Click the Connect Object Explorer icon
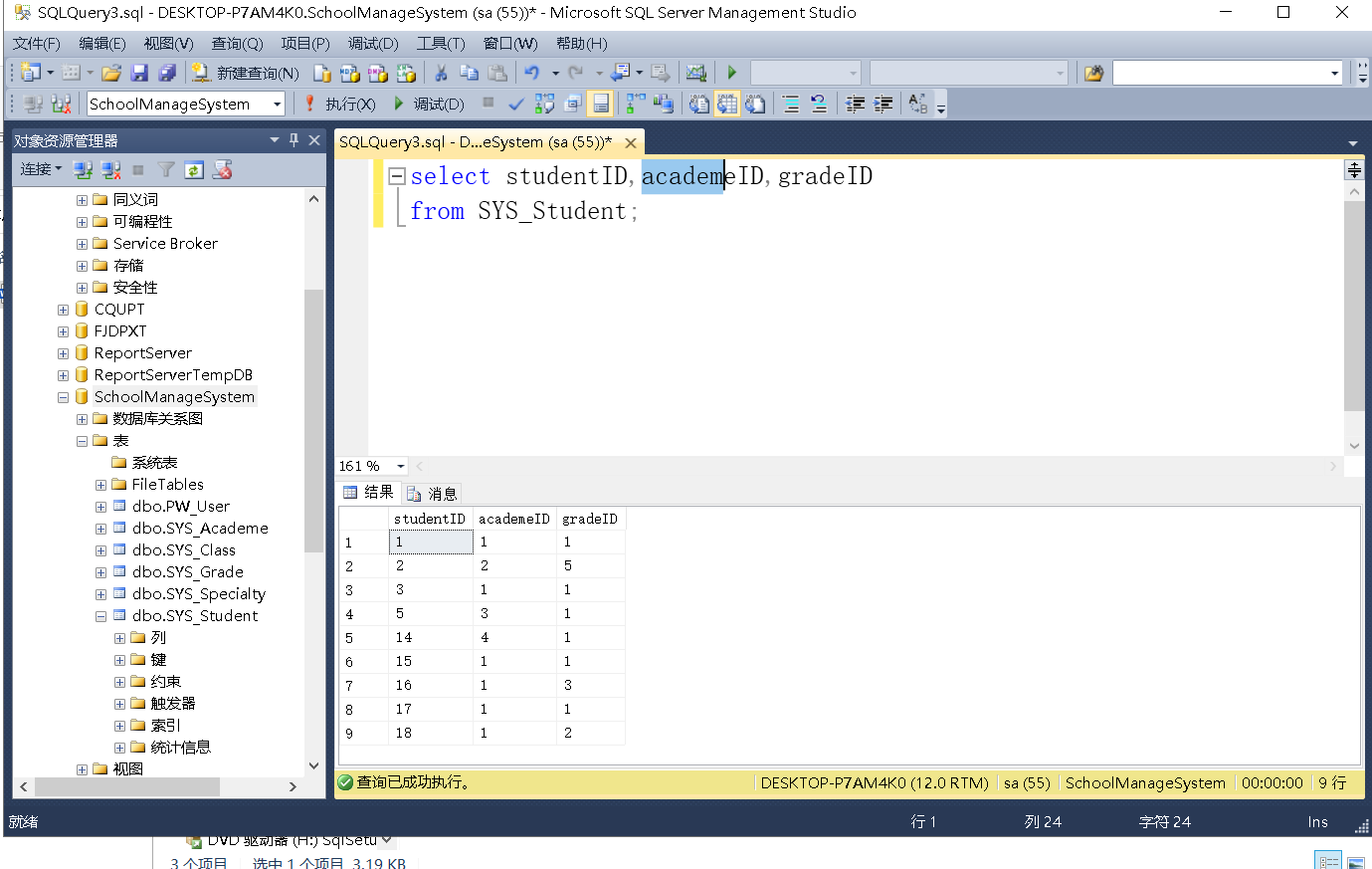1372x869 pixels. pyautogui.click(x=83, y=170)
